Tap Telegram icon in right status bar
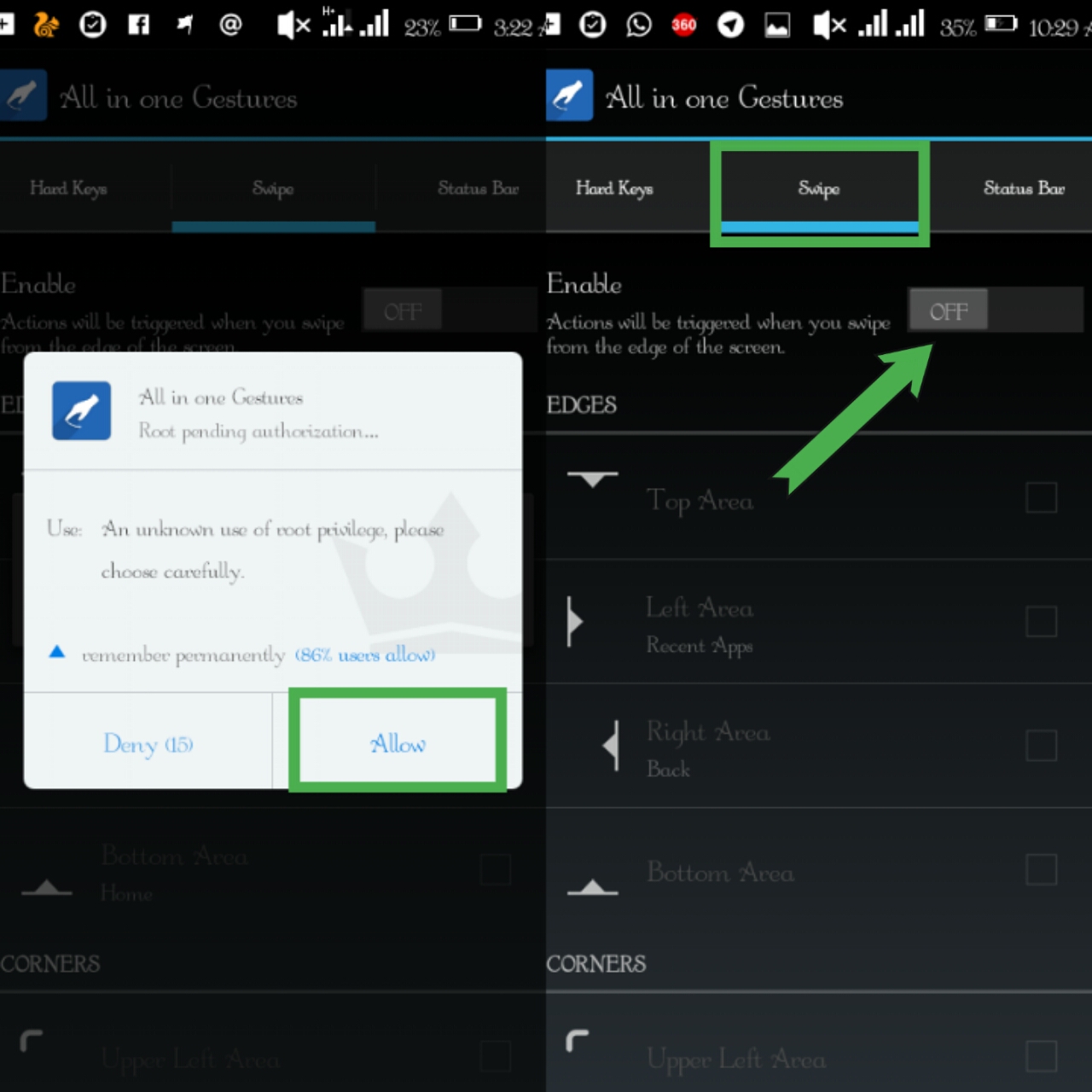 tap(730, 25)
